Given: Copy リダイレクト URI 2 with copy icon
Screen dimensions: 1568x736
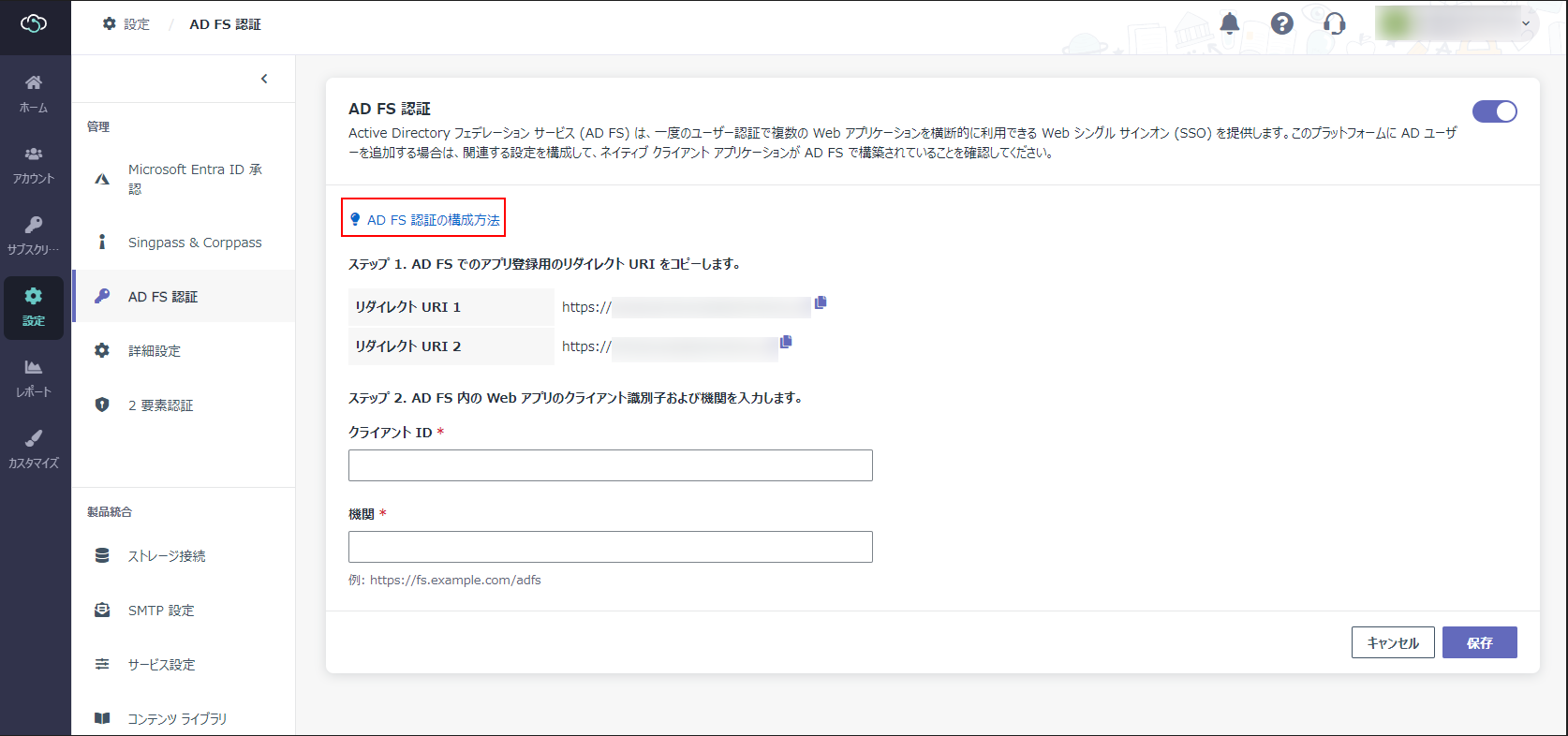Looking at the screenshot, I should (786, 342).
